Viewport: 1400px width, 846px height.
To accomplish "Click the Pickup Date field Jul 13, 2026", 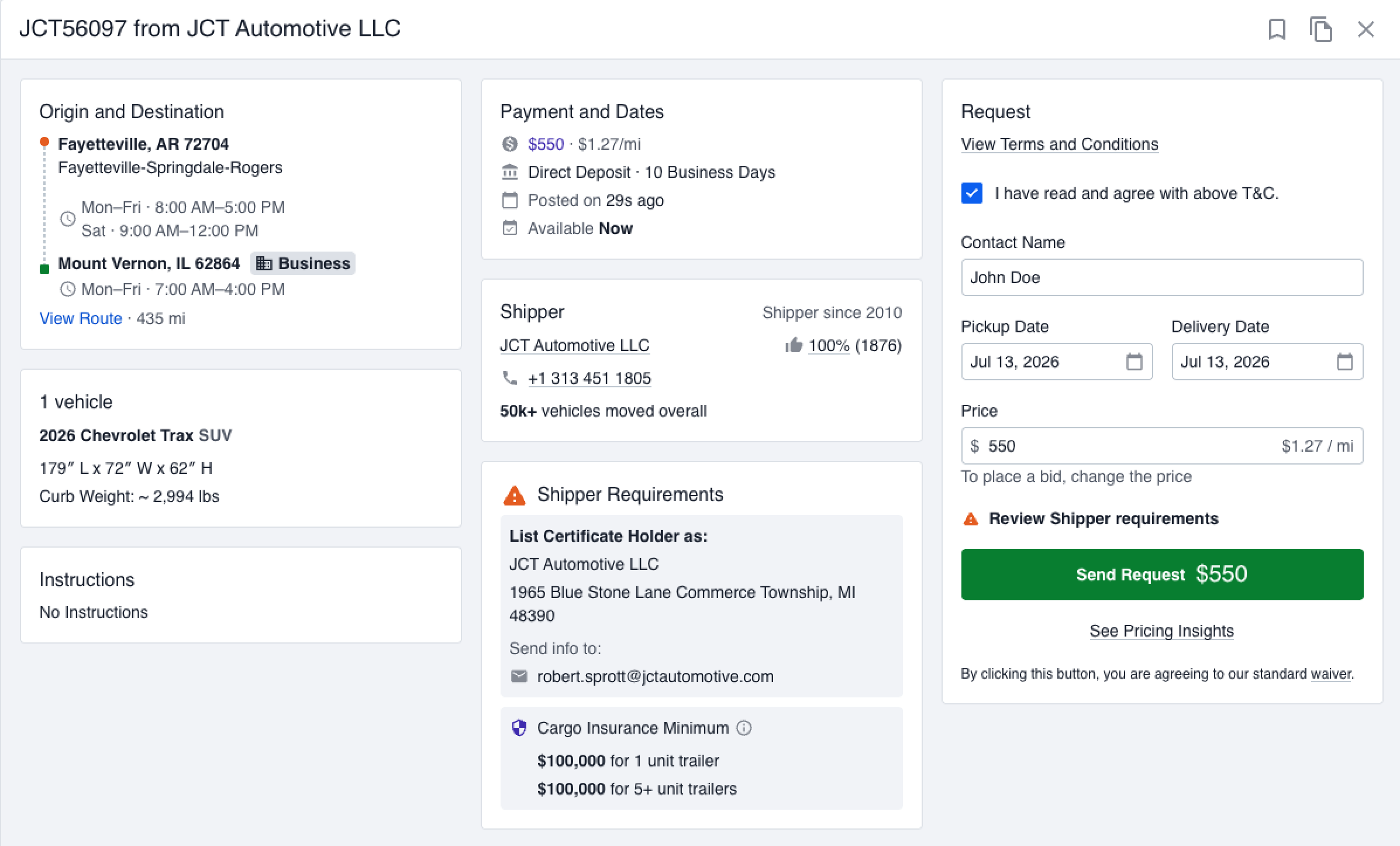I will click(1057, 362).
